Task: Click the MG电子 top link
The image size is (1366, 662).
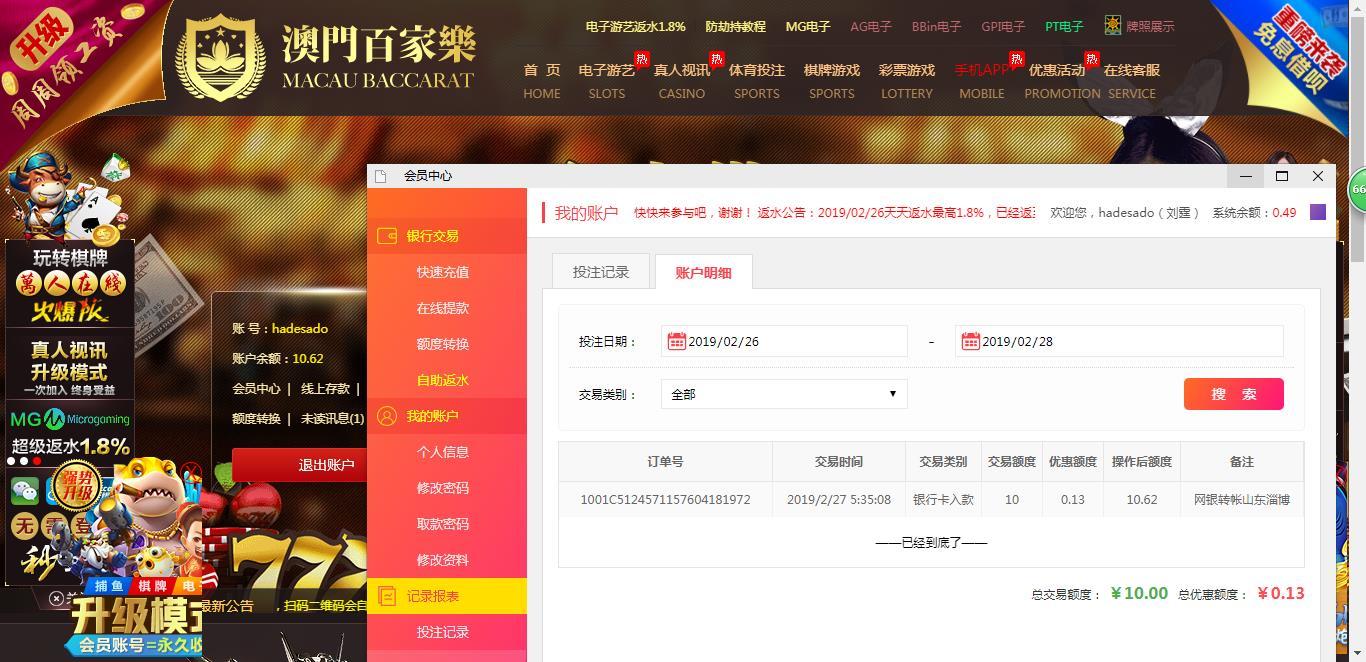Action: coord(808,27)
